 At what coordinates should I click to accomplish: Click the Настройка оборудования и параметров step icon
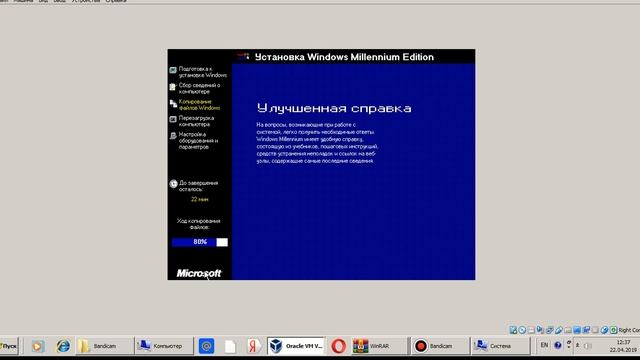[x=173, y=136]
